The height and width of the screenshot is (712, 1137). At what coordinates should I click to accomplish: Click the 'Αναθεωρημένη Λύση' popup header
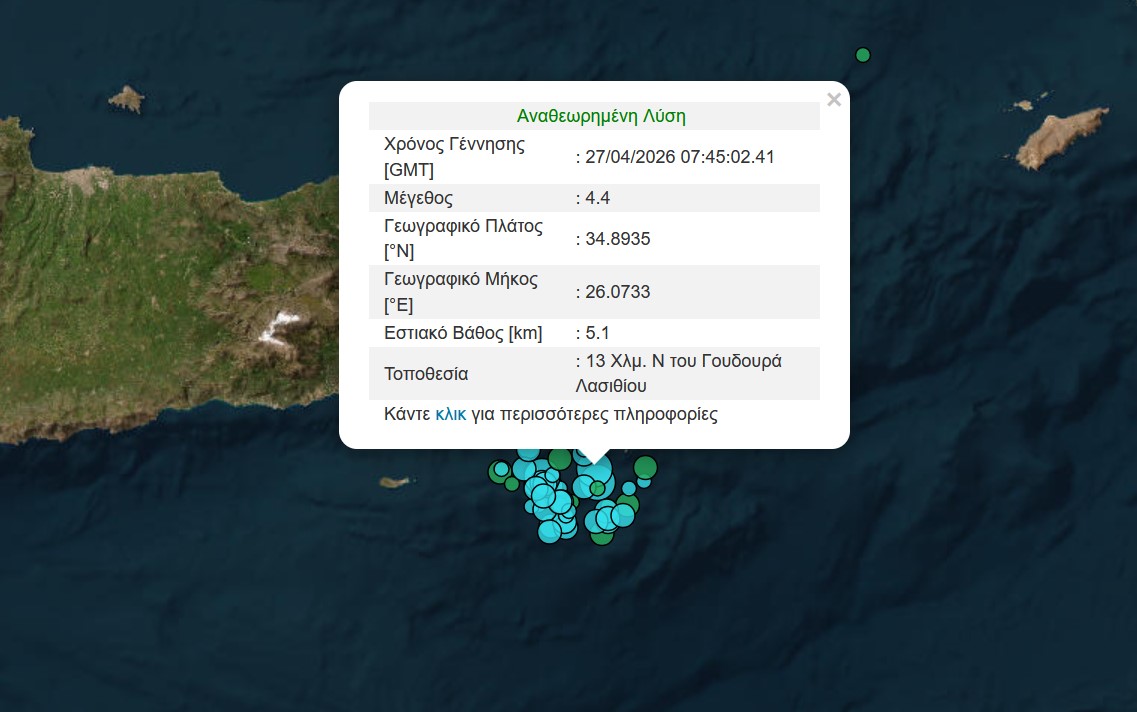coord(600,116)
